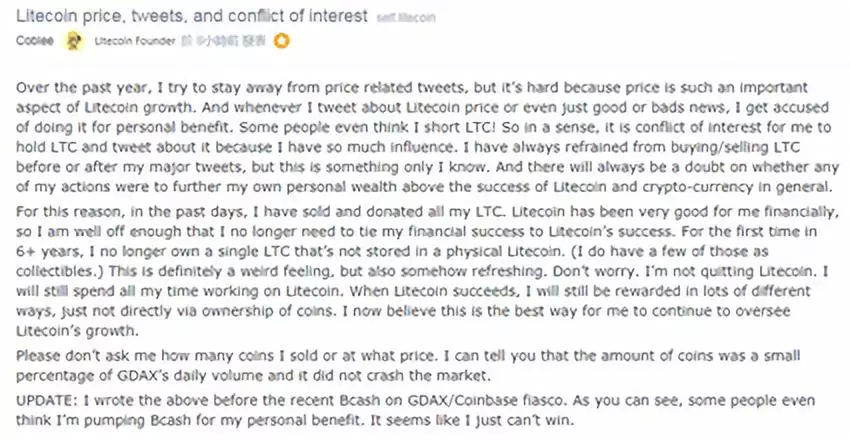This screenshot has height=440, width=850.
Task: Click the Litecoin Founder flair label
Action: [x=135, y=41]
